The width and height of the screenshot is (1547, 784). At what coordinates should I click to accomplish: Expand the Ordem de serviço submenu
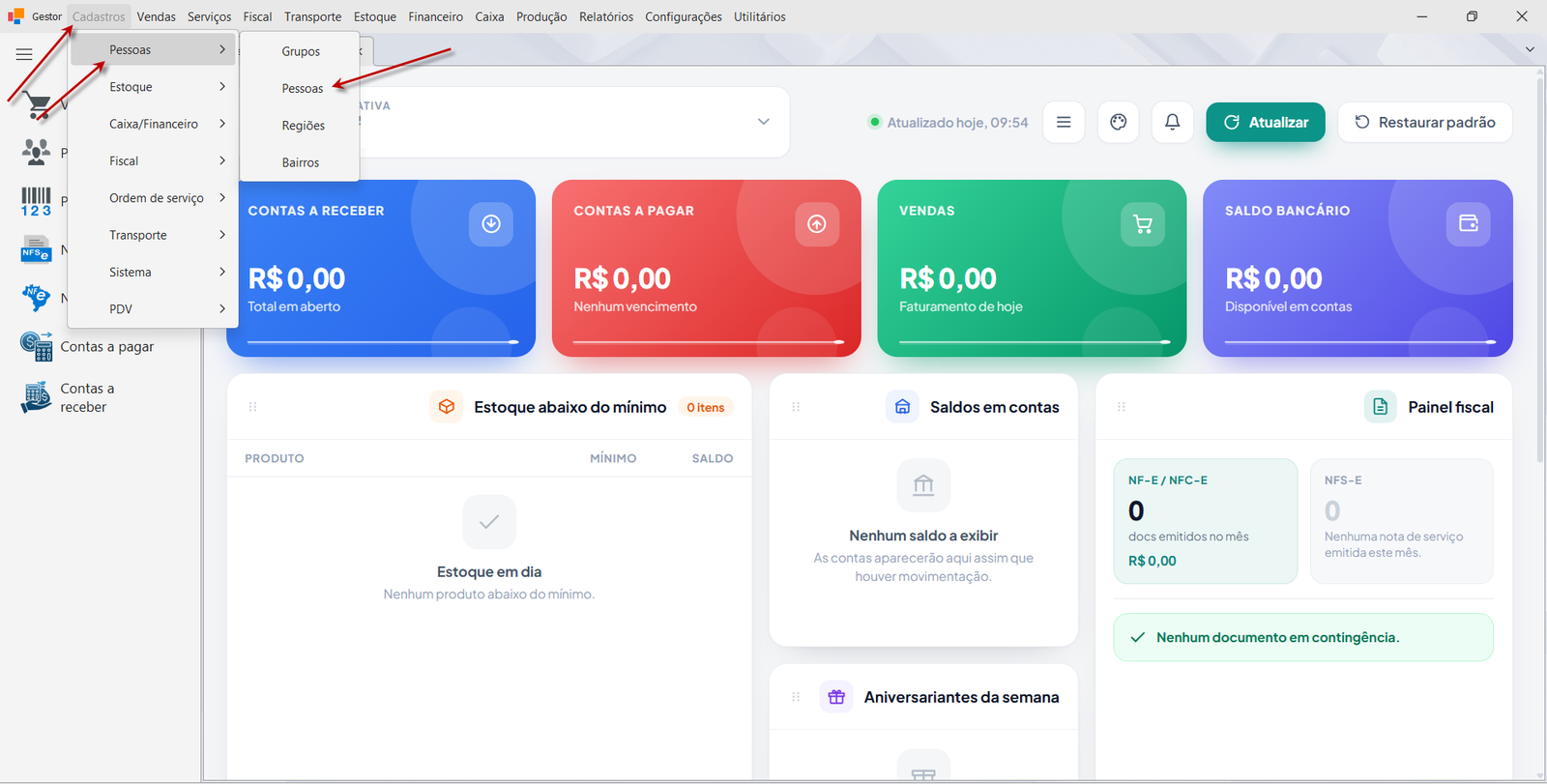(153, 198)
